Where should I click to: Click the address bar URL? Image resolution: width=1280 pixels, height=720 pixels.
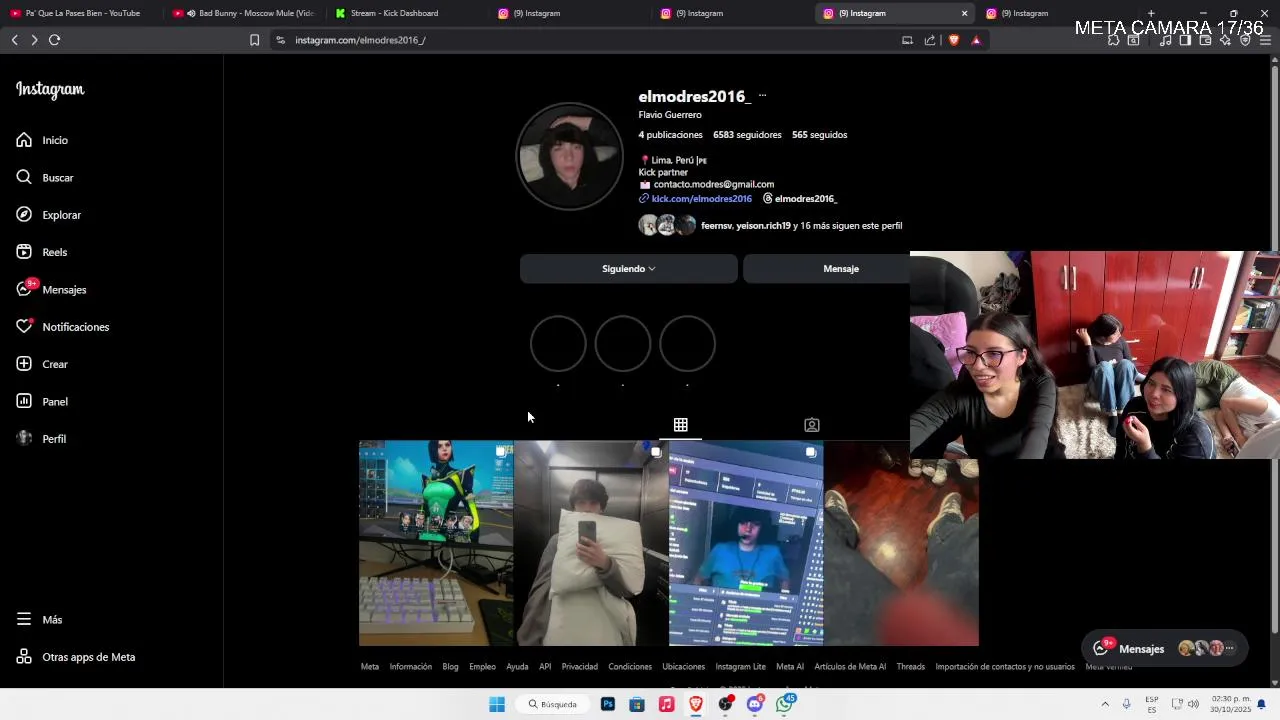click(360, 40)
